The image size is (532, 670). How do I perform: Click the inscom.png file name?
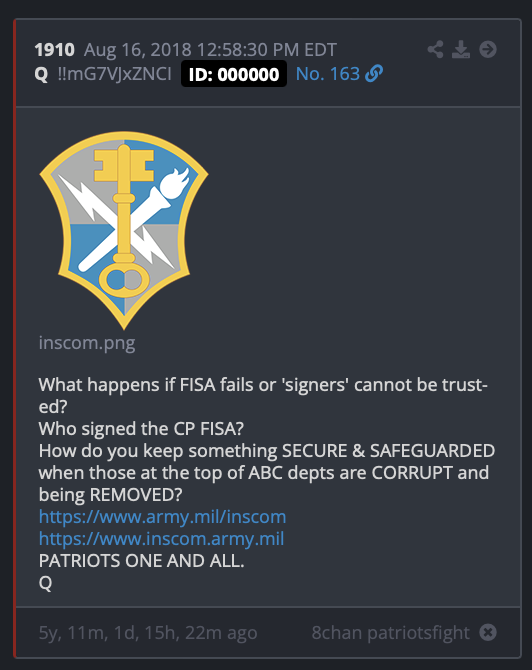[x=87, y=343]
